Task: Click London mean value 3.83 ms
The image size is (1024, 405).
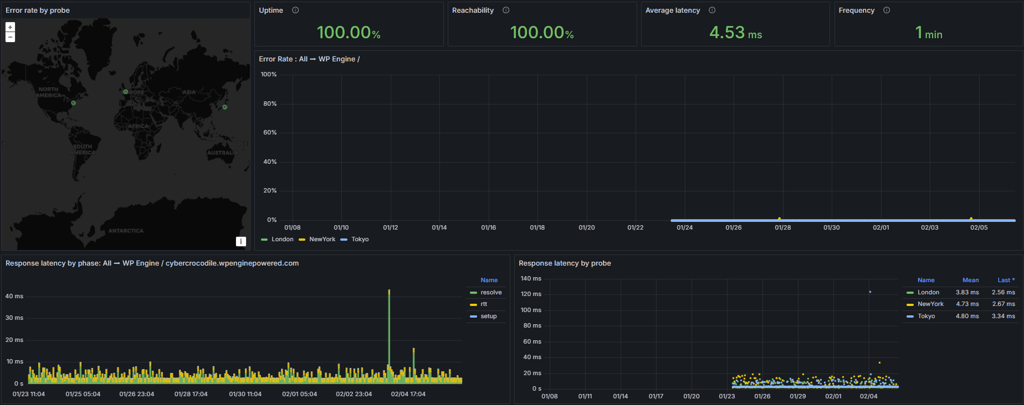Action: click(968, 292)
